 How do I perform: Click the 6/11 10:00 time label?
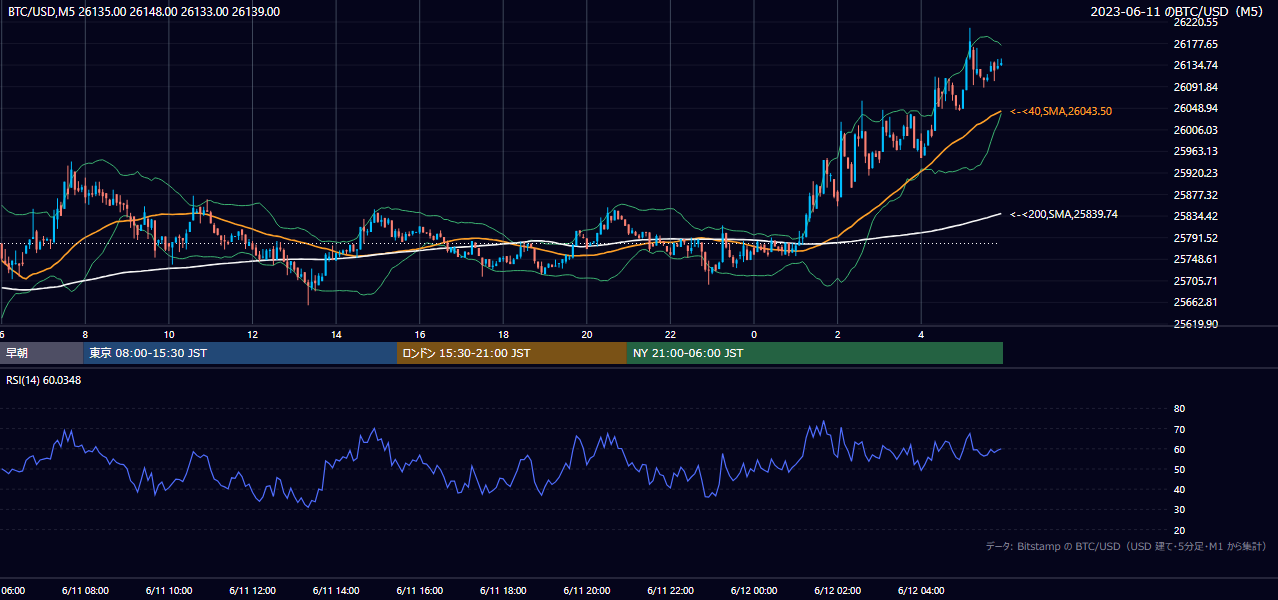coord(168,590)
